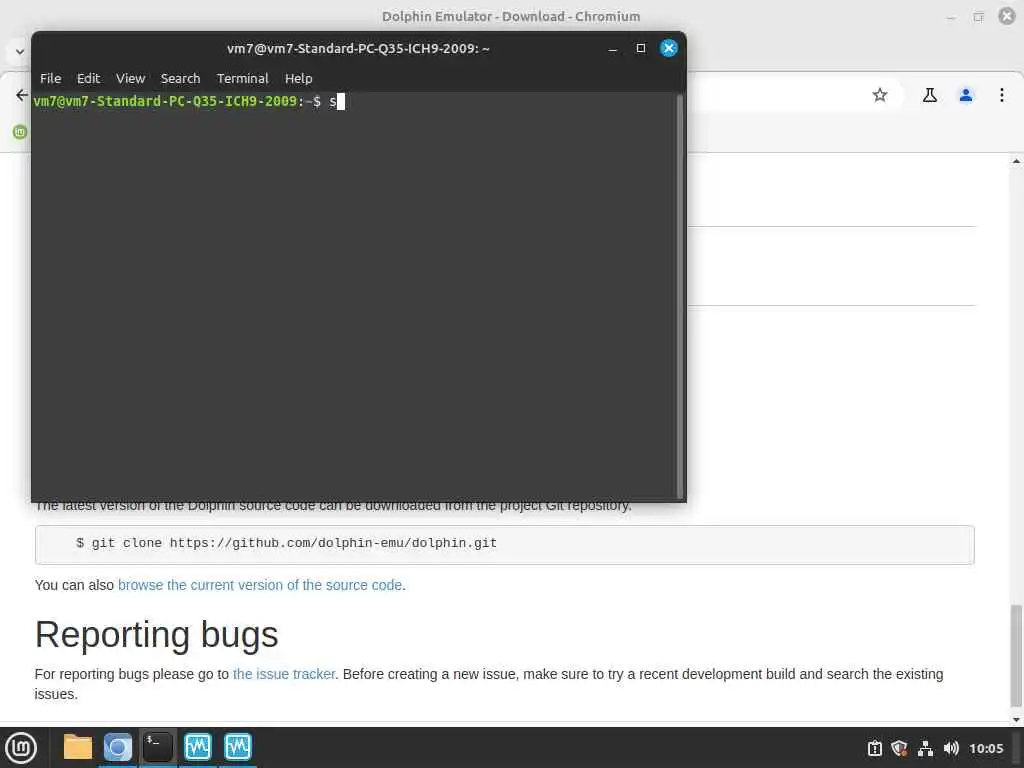This screenshot has width=1024, height=768.
Task: Open 'browse the current version of the source code' link
Action: 260,585
